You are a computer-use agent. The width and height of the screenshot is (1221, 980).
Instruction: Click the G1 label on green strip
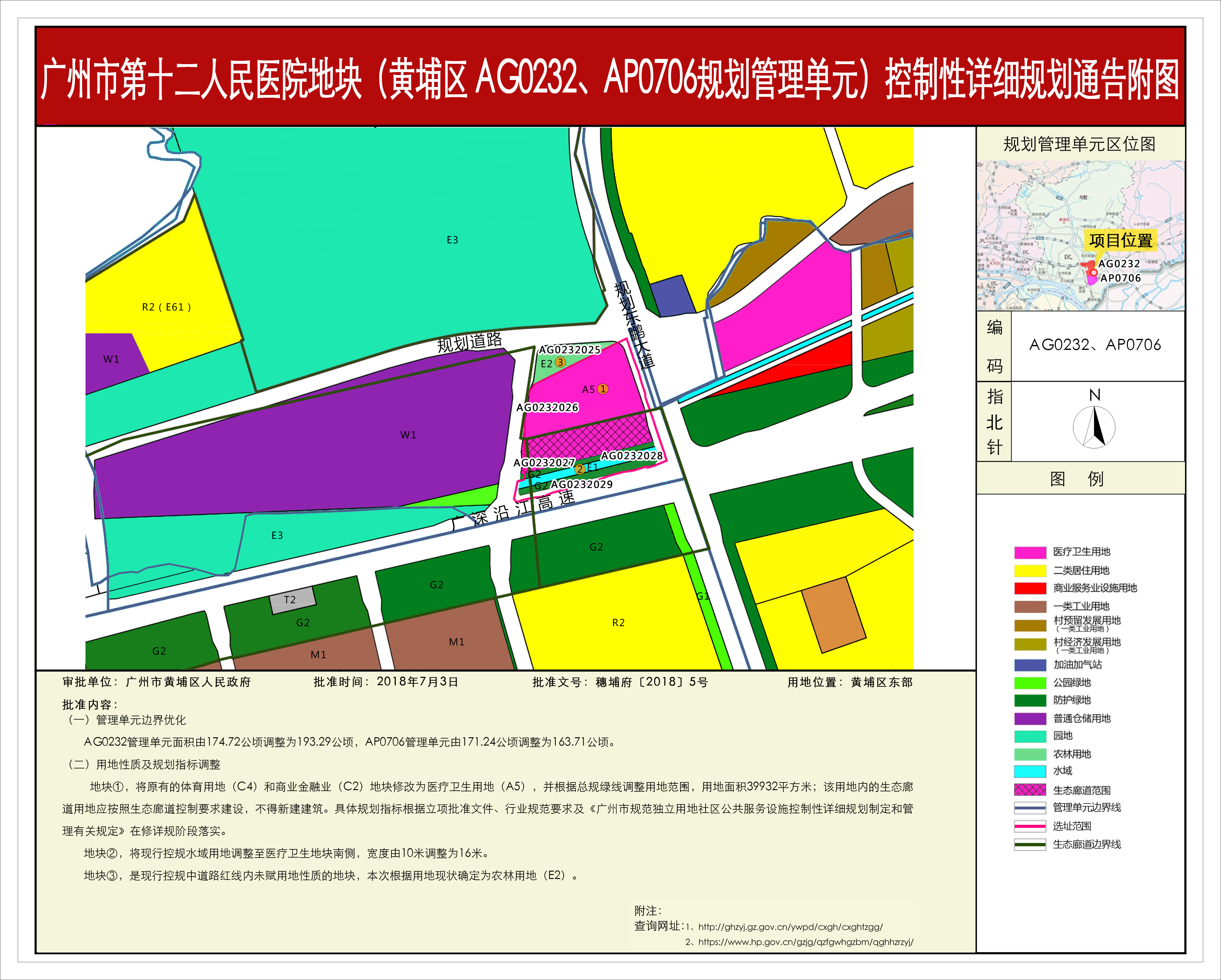[x=702, y=596]
